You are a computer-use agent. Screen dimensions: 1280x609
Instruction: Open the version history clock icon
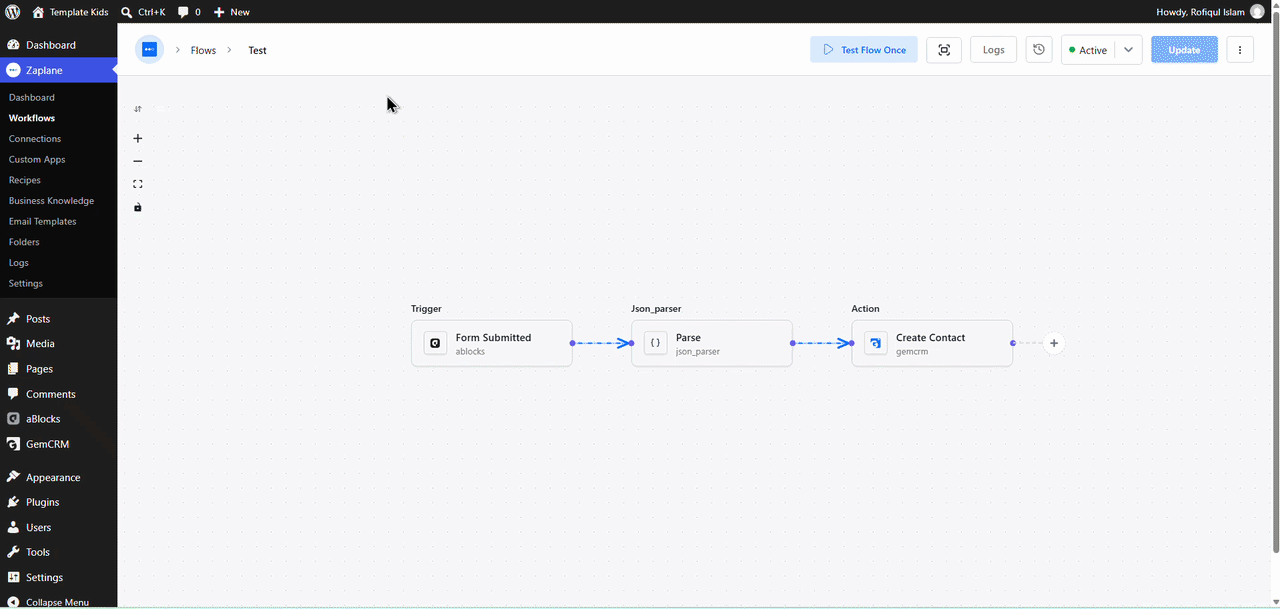1039,50
